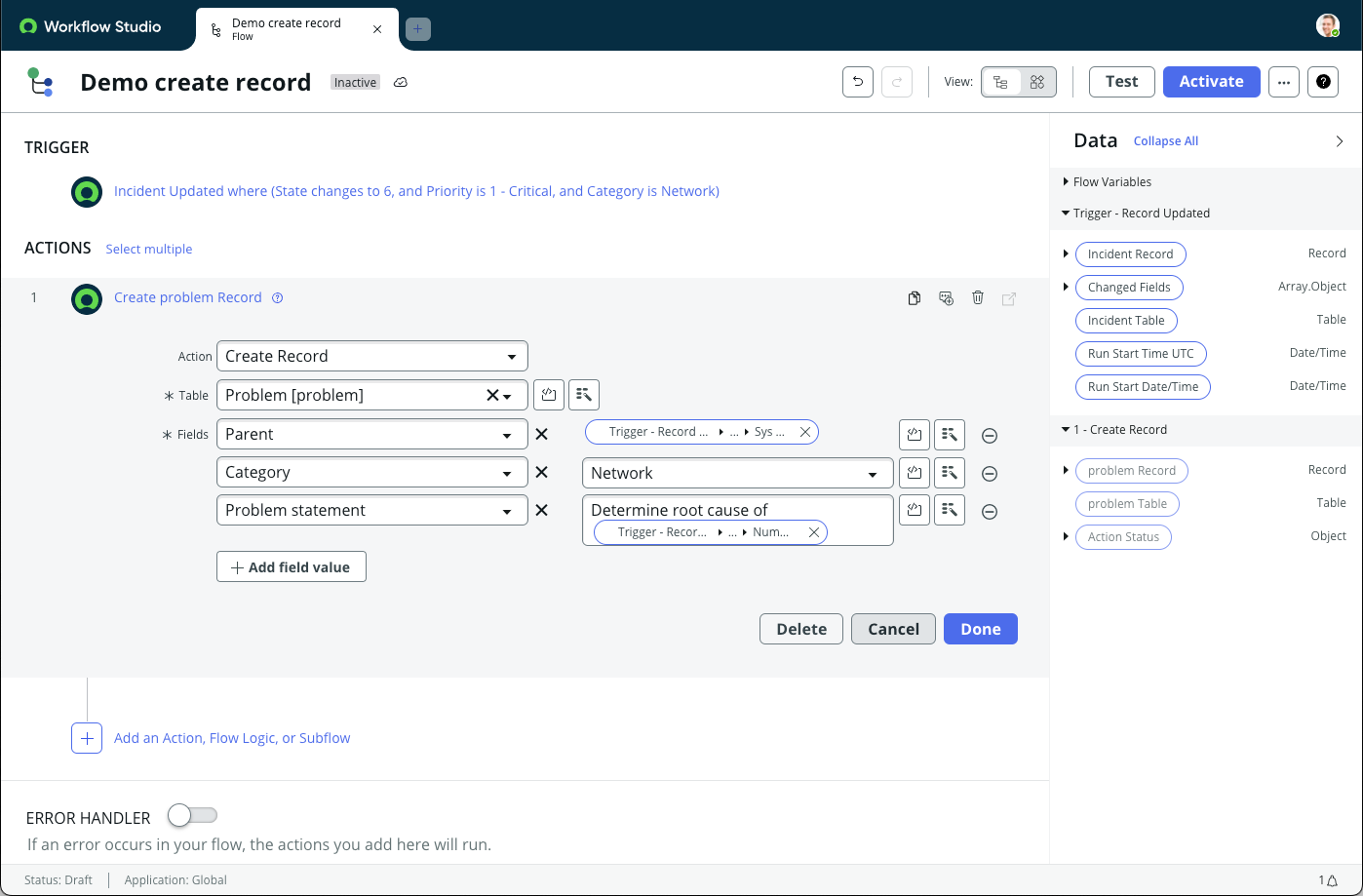
Task: Open script icon for Category row
Action: point(915,473)
